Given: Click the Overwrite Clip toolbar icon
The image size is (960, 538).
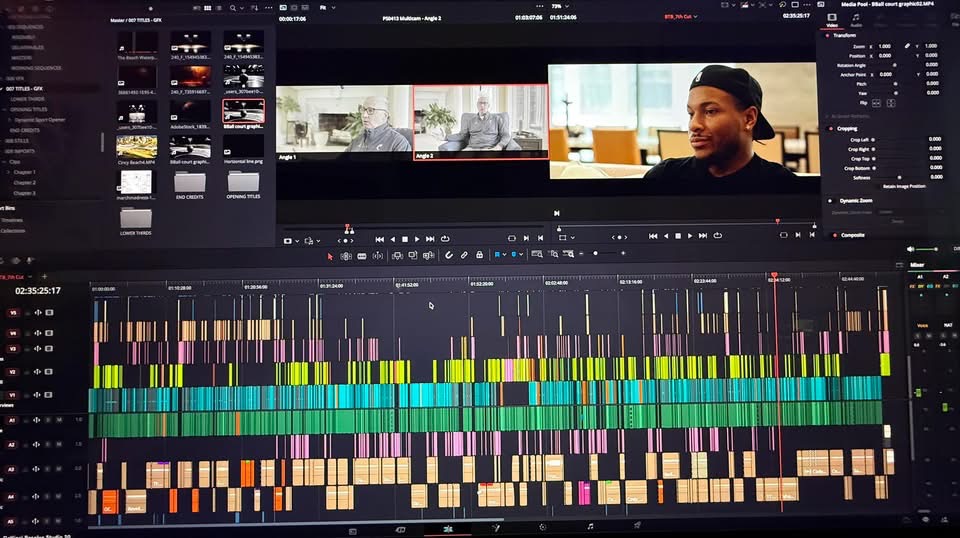Looking at the screenshot, I should tap(413, 256).
